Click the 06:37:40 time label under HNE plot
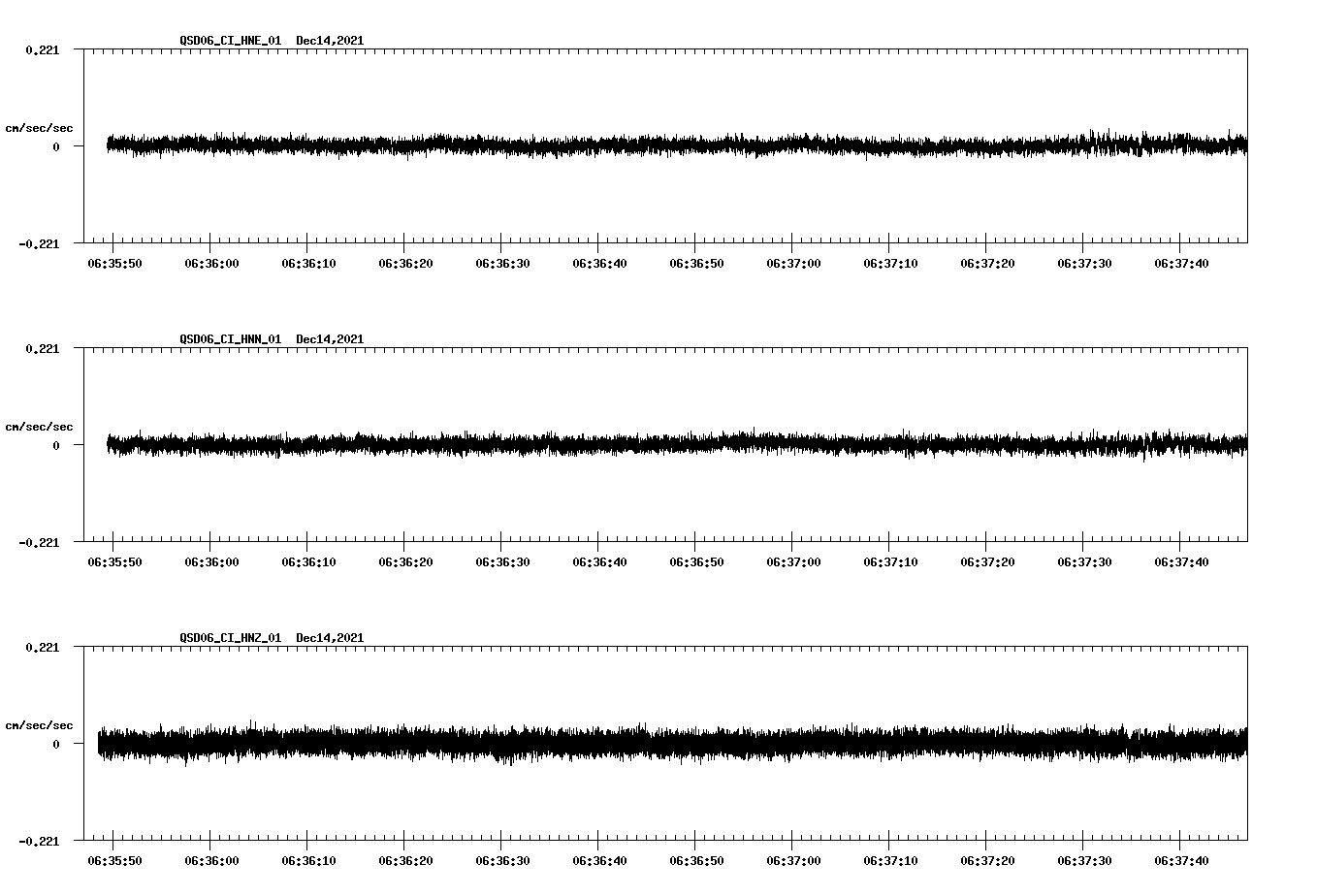The height and width of the screenshot is (896, 1317). pyautogui.click(x=1181, y=264)
